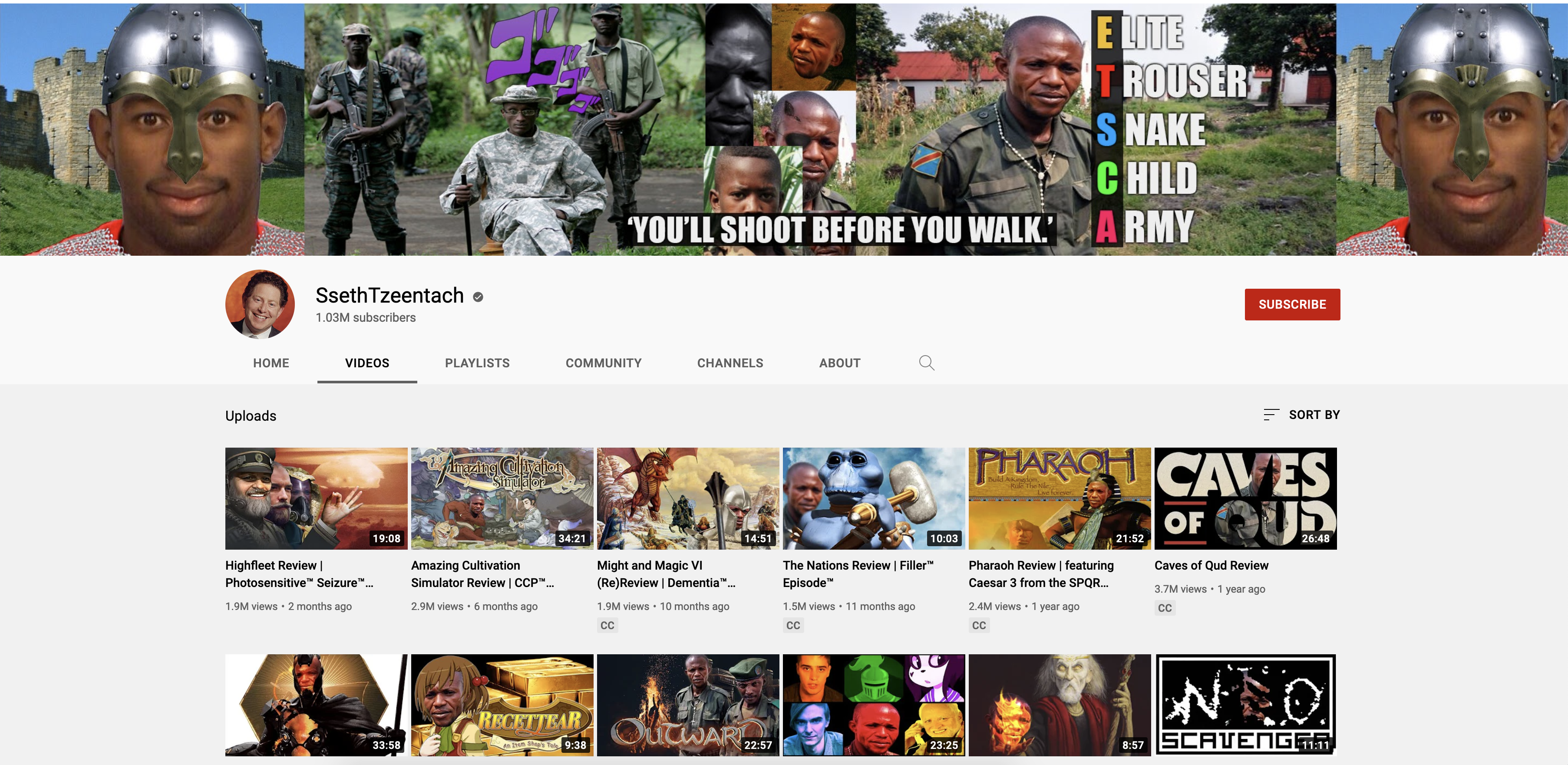The height and width of the screenshot is (765, 1568).
Task: Open the Caves of Qud Review title
Action: tap(1211, 565)
